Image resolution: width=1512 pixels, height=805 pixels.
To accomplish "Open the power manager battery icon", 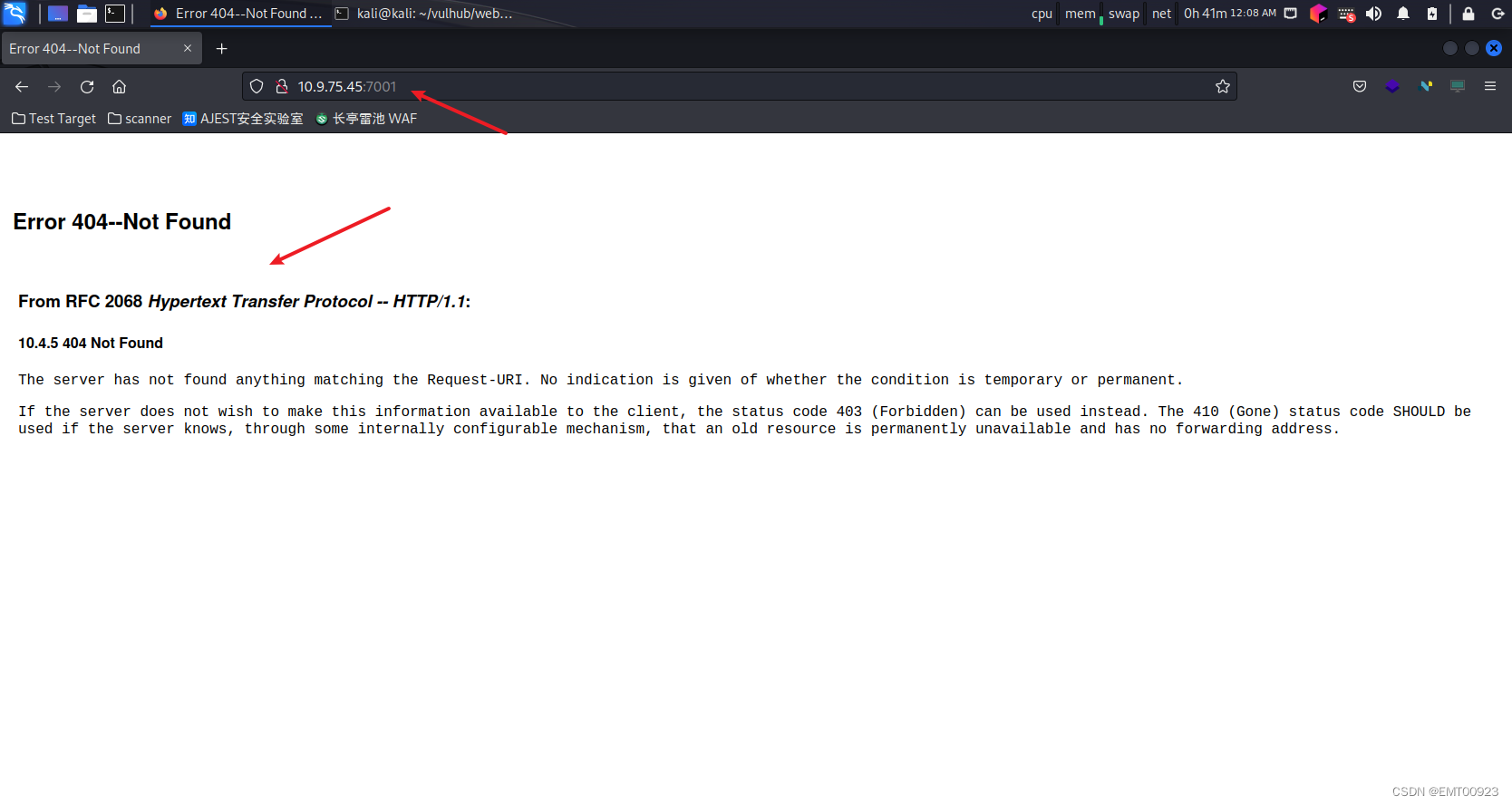I will 1432,14.
